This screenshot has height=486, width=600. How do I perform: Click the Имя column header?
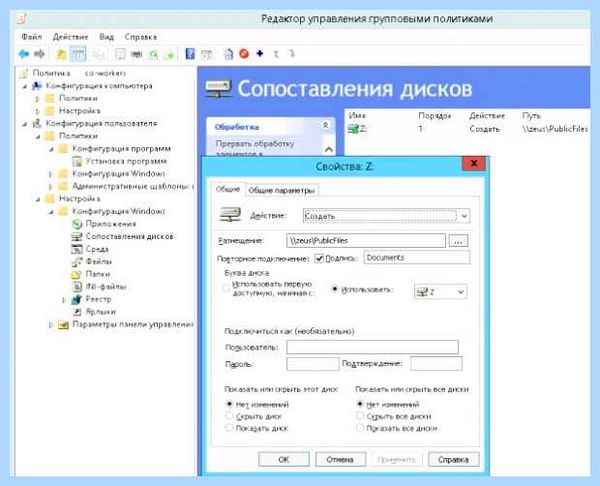pyautogui.click(x=357, y=116)
